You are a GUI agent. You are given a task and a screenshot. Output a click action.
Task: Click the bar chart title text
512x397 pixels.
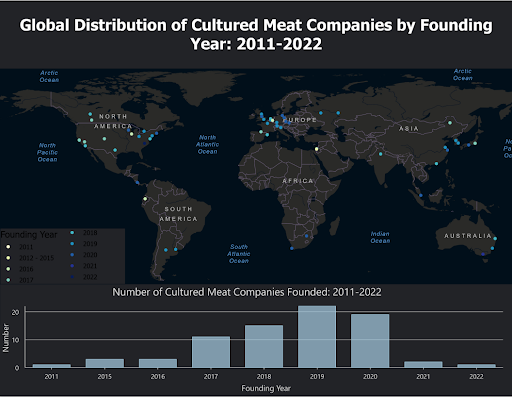coord(247,292)
